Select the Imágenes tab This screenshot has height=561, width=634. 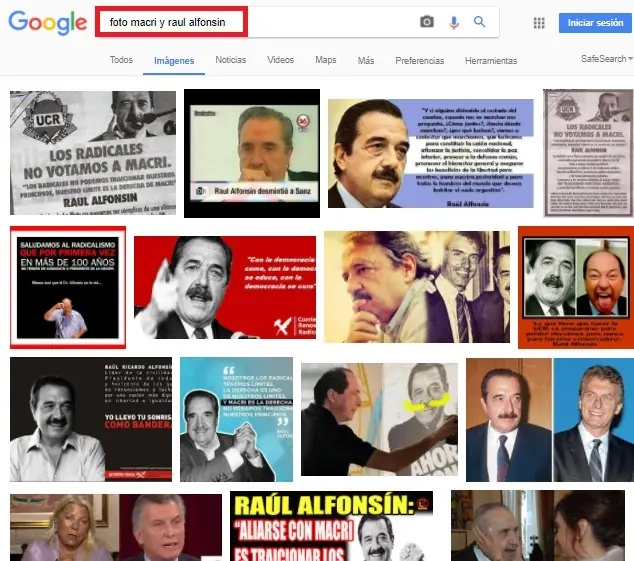coord(174,61)
